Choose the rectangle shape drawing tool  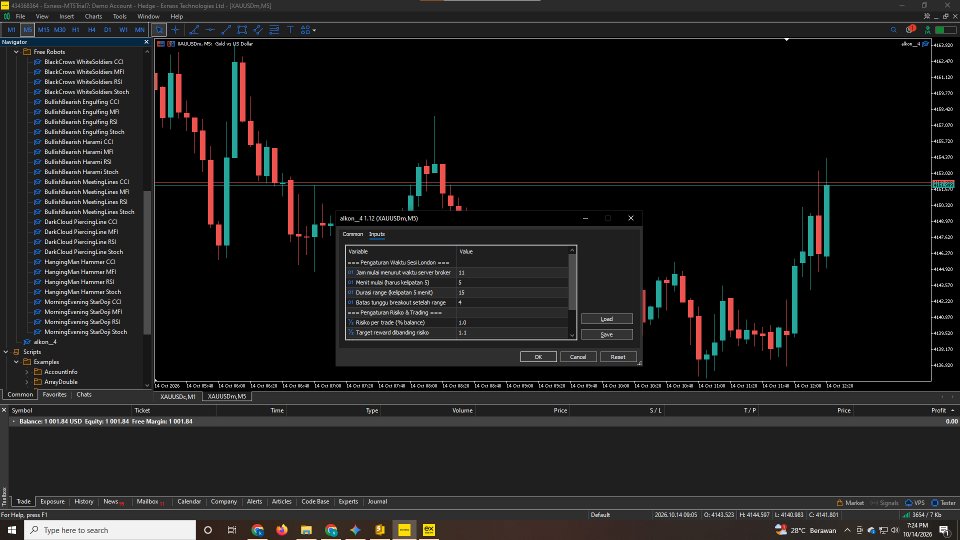242,29
